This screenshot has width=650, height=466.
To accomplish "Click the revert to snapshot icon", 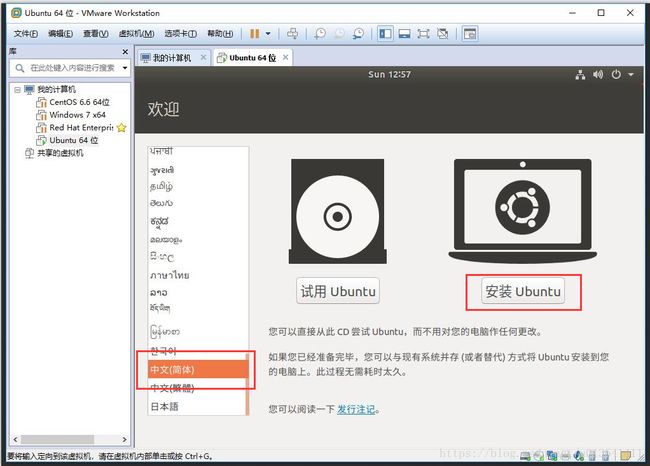I will pos(339,34).
